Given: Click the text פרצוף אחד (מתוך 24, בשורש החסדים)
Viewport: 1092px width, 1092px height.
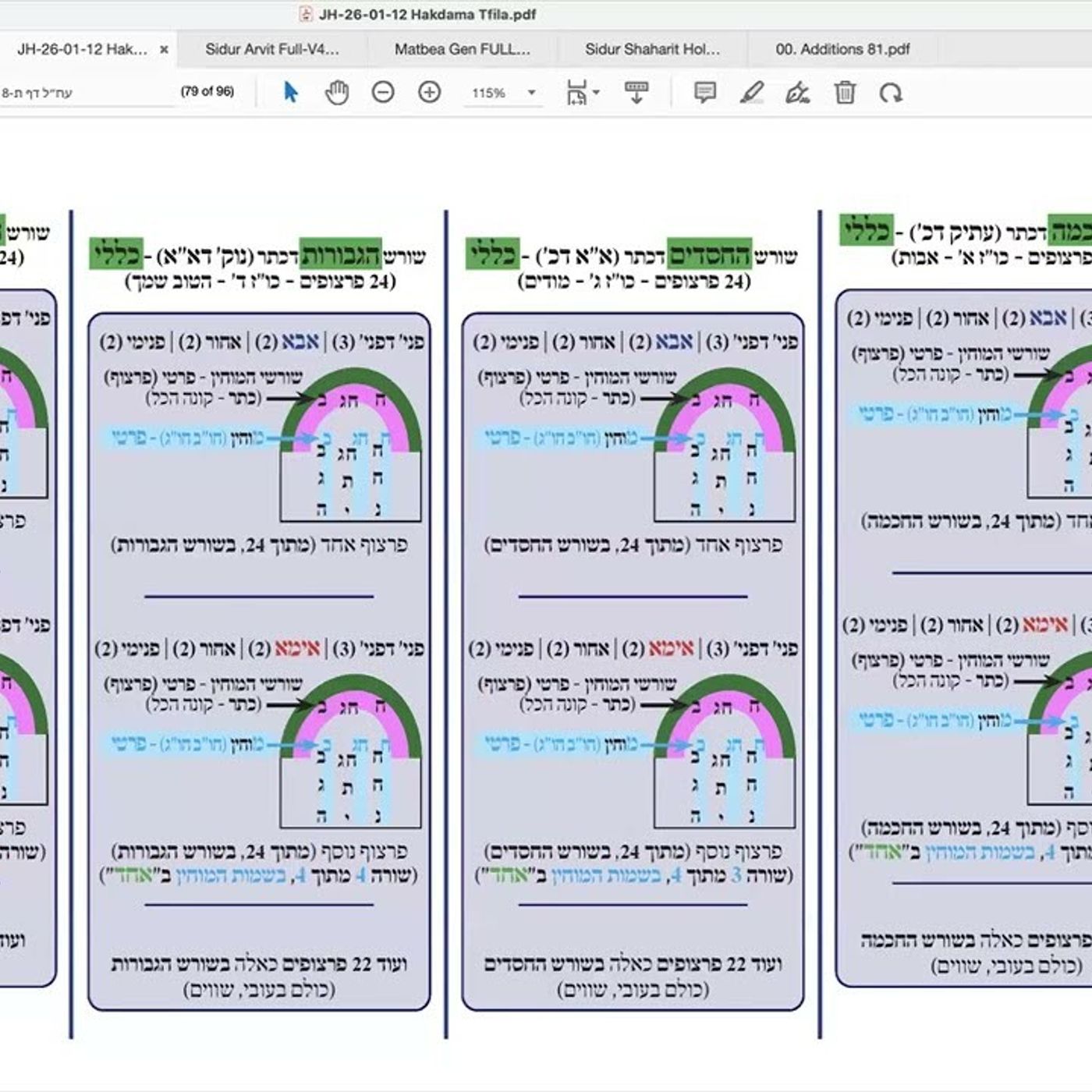Looking at the screenshot, I should pyautogui.click(x=633, y=544).
